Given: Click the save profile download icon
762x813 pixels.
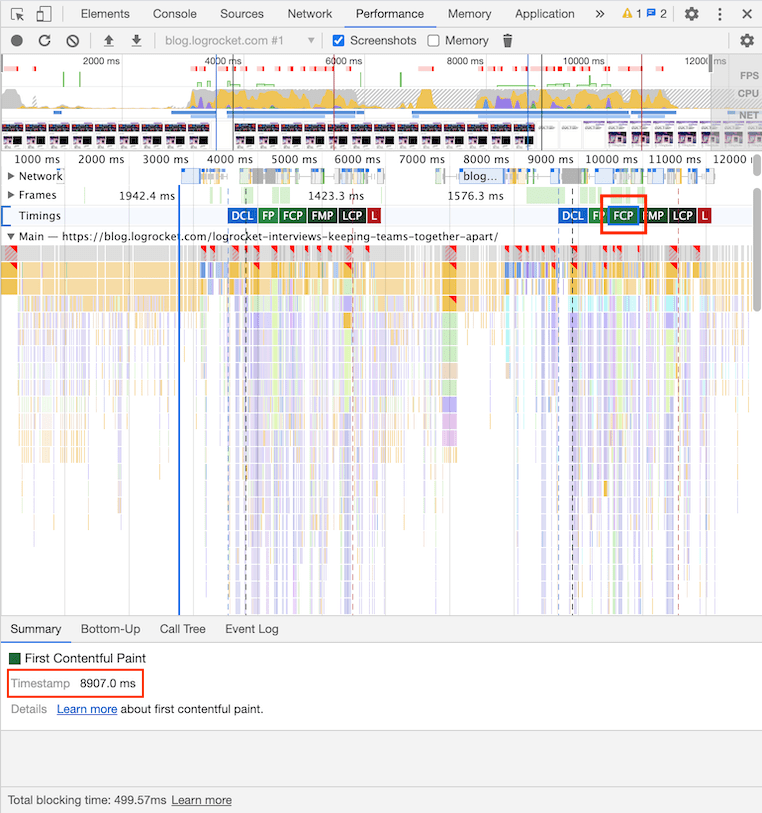Looking at the screenshot, I should 136,40.
